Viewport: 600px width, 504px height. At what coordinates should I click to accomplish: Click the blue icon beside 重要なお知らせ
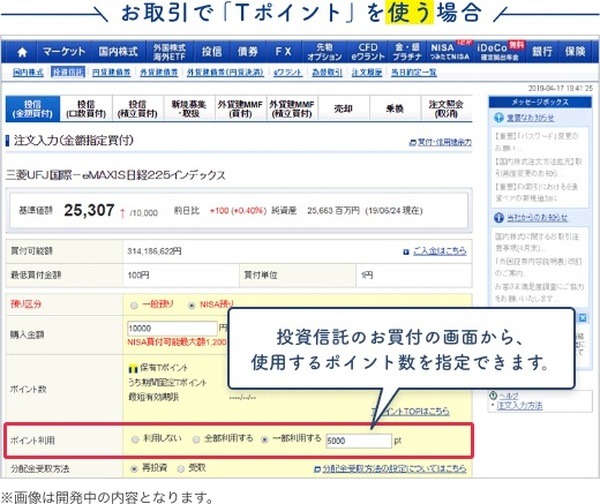coord(499,118)
